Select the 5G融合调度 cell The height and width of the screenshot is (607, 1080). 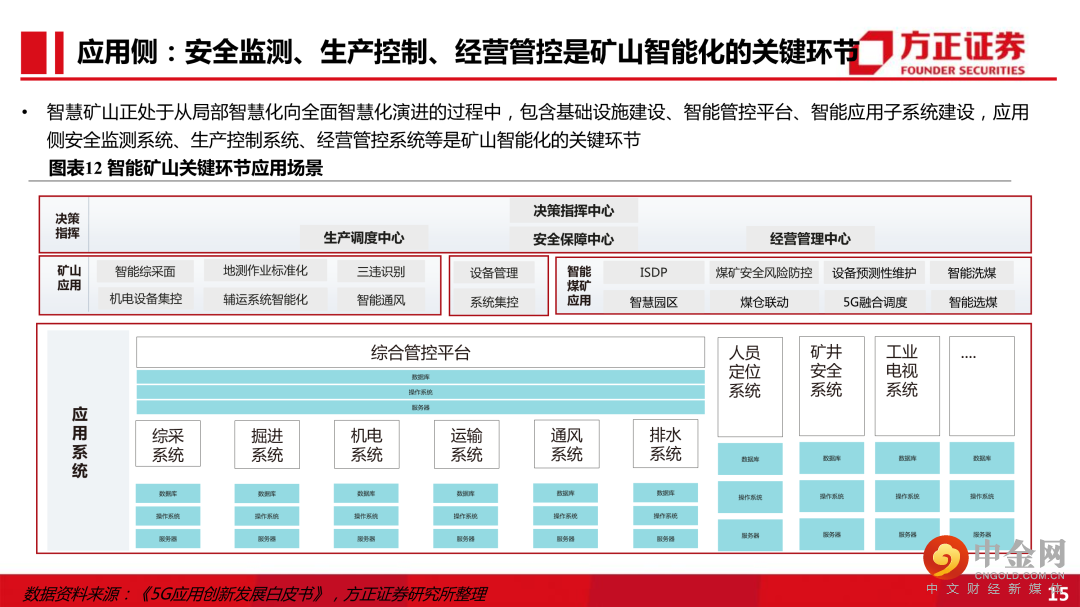(874, 302)
